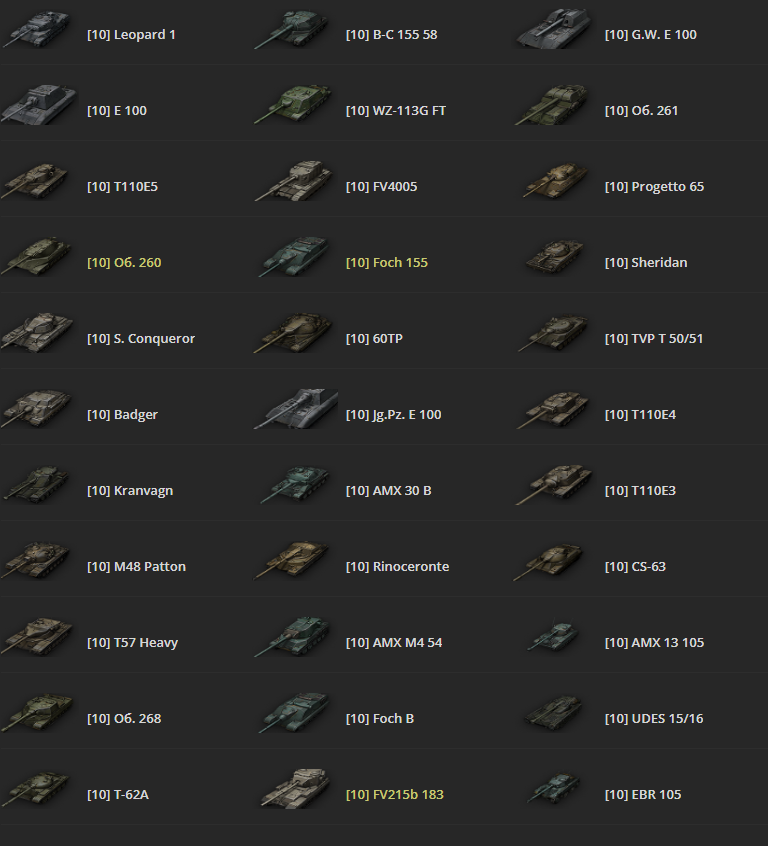Select the highlighted FV215b 183 label

click(395, 795)
